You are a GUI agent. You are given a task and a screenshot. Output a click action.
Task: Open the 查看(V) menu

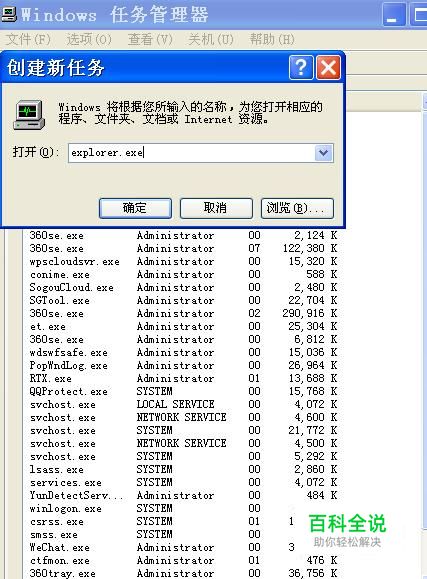(x=150, y=39)
